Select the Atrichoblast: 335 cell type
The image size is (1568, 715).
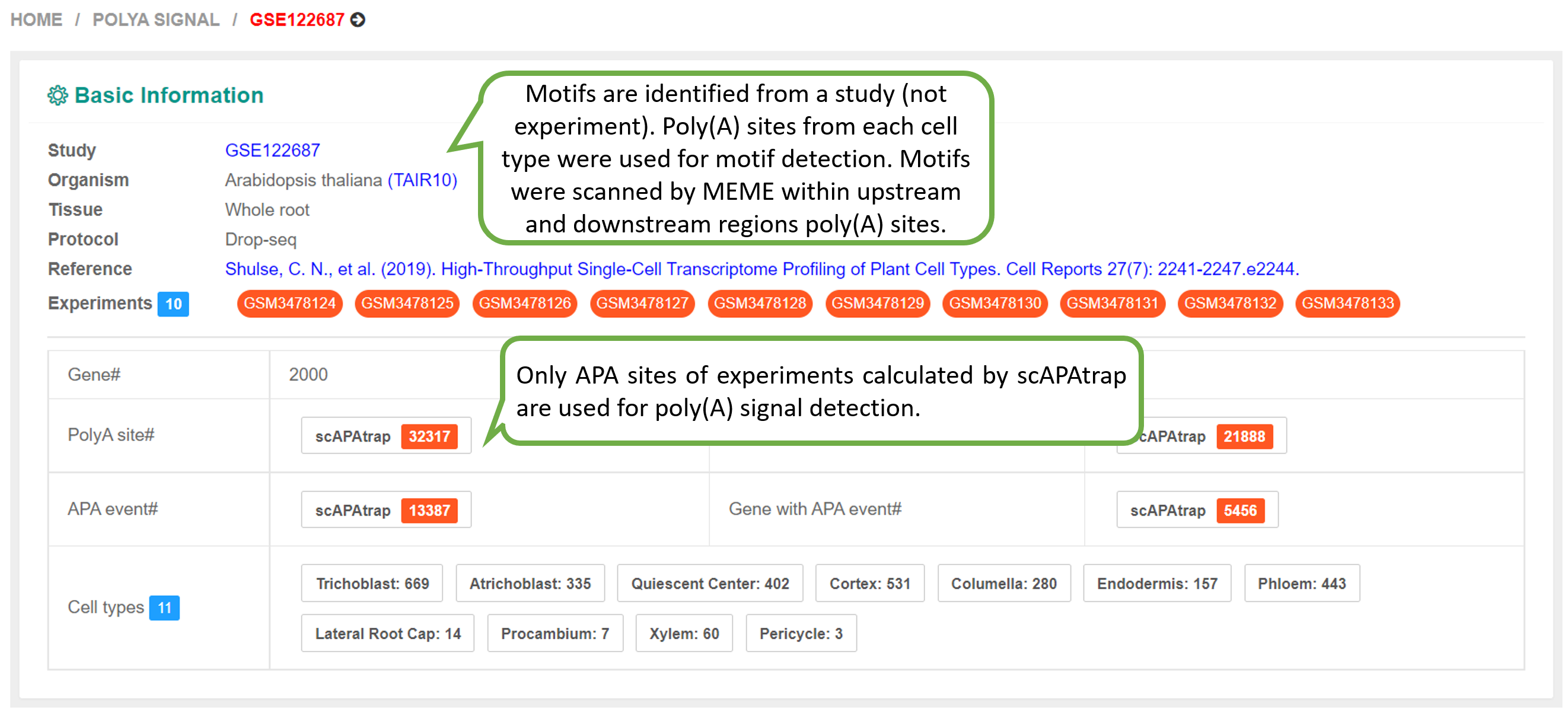pos(530,584)
